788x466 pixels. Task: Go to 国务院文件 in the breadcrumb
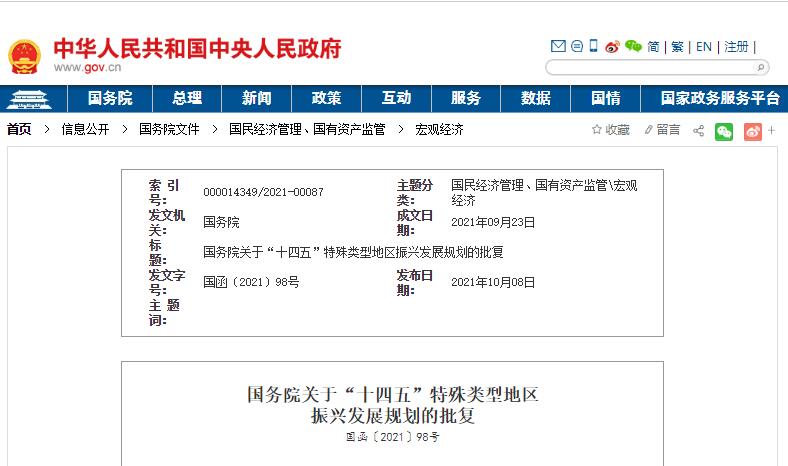tap(169, 130)
